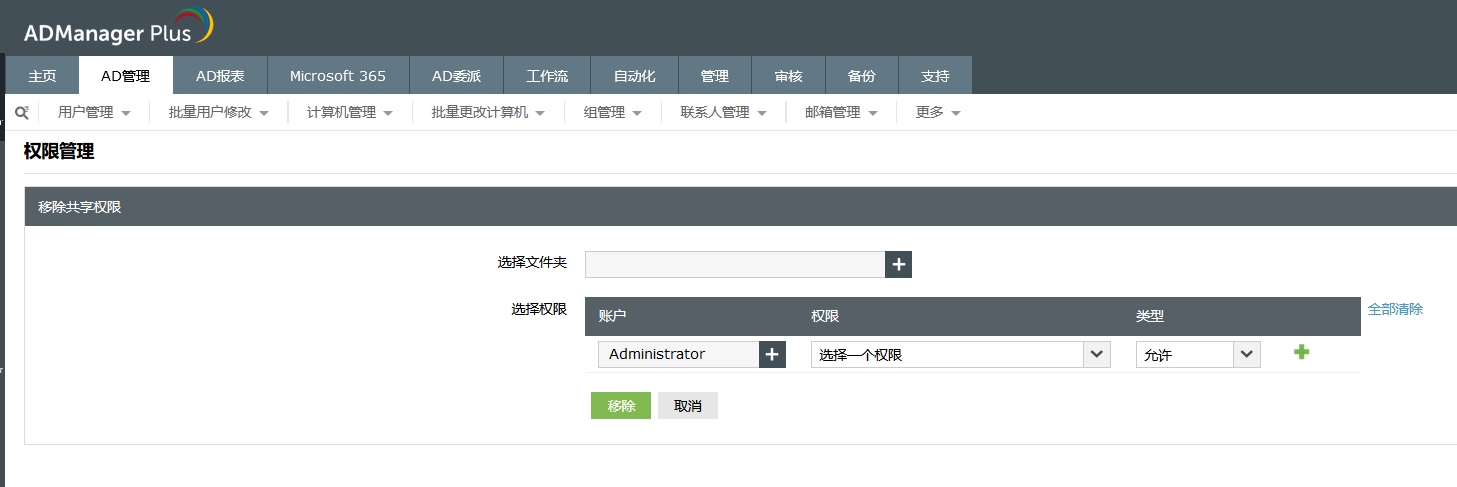Expand 更多 dropdown menu
Screen dimensions: 1457x487
click(x=938, y=113)
